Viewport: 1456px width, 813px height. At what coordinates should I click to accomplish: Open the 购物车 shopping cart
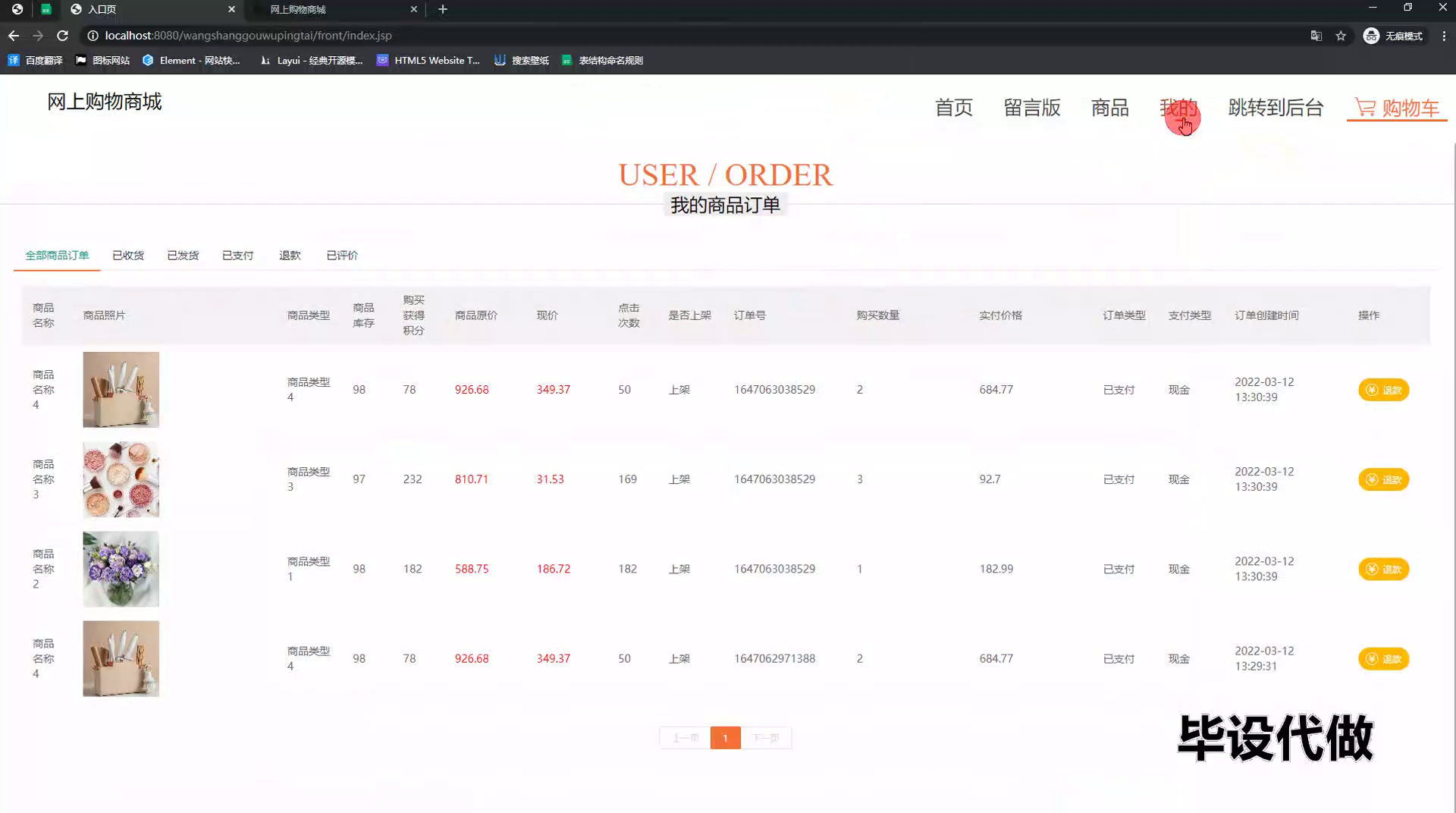(1397, 108)
